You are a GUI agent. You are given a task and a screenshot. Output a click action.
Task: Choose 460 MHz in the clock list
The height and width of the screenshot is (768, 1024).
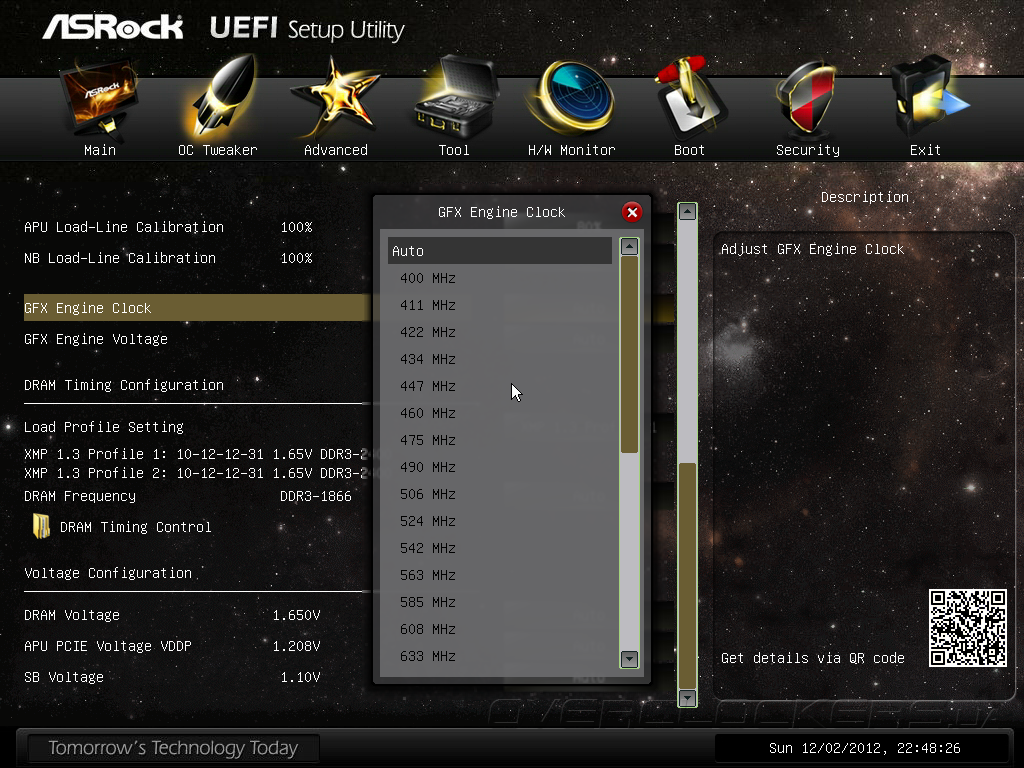point(500,413)
